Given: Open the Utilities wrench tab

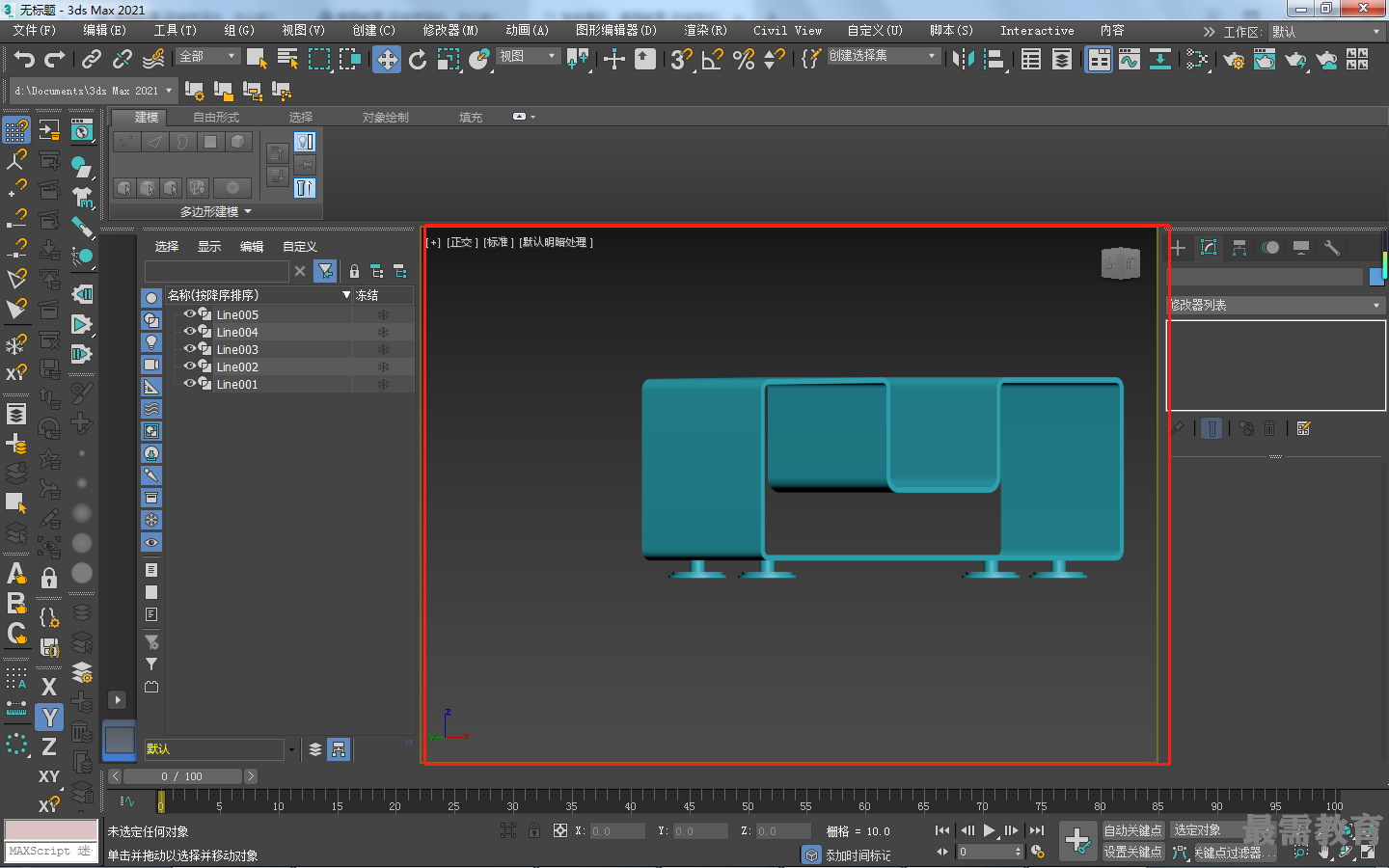Looking at the screenshot, I should coord(1332,248).
